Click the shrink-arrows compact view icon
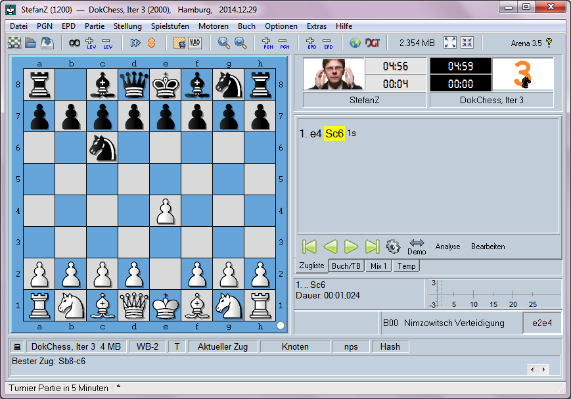Viewport: 571px width, 399px height. (467, 43)
